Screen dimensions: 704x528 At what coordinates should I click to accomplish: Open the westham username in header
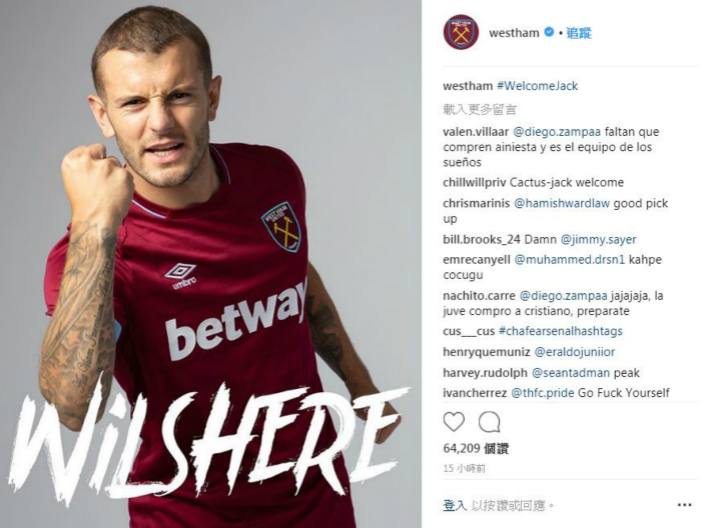pyautogui.click(x=514, y=33)
